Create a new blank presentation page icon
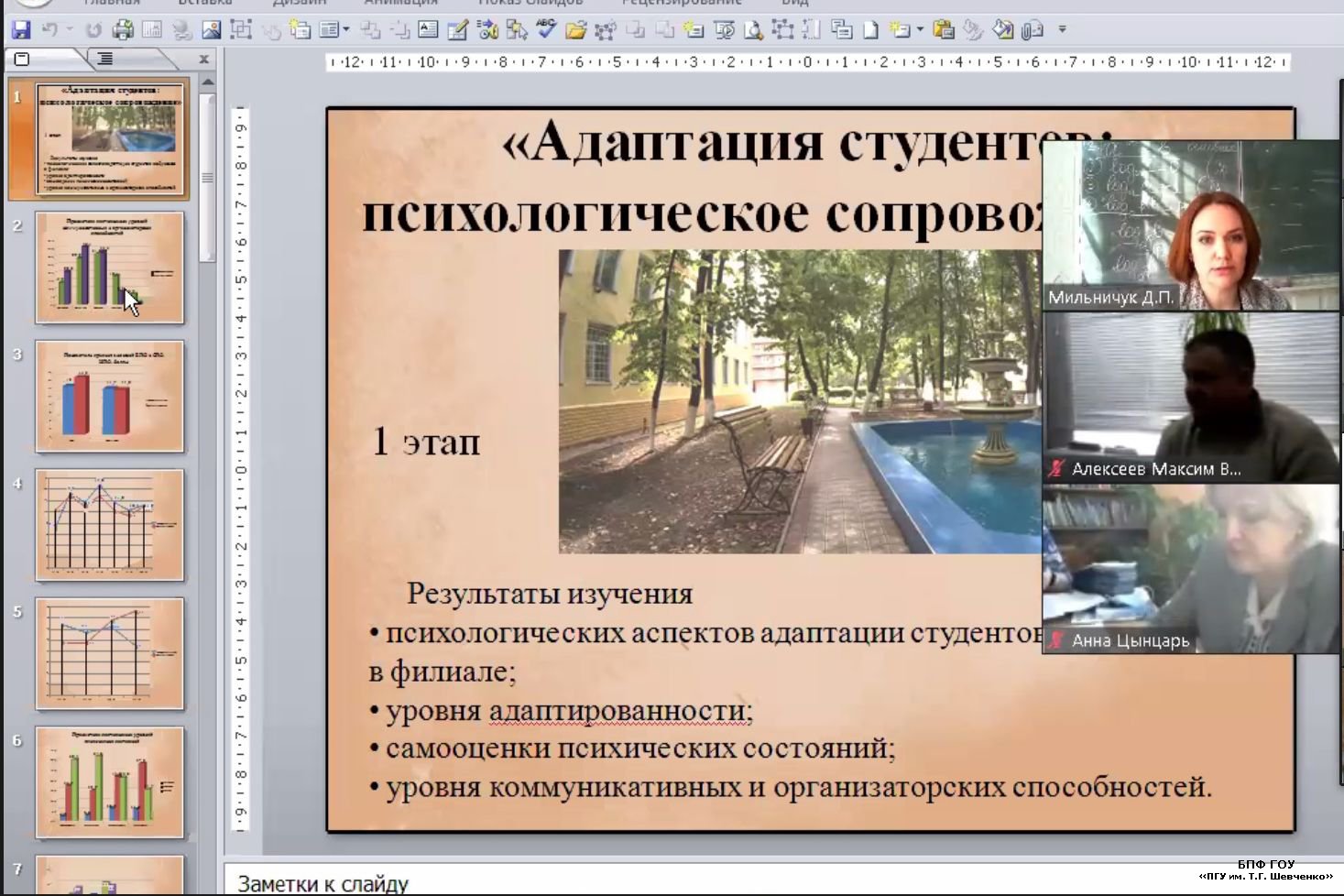Image resolution: width=1344 pixels, height=896 pixels. tap(871, 30)
